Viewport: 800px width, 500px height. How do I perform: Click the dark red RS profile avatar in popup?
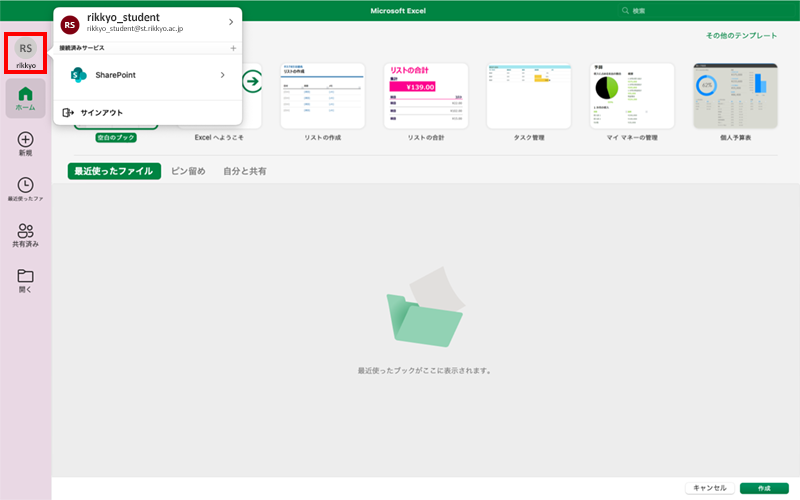[x=70, y=24]
